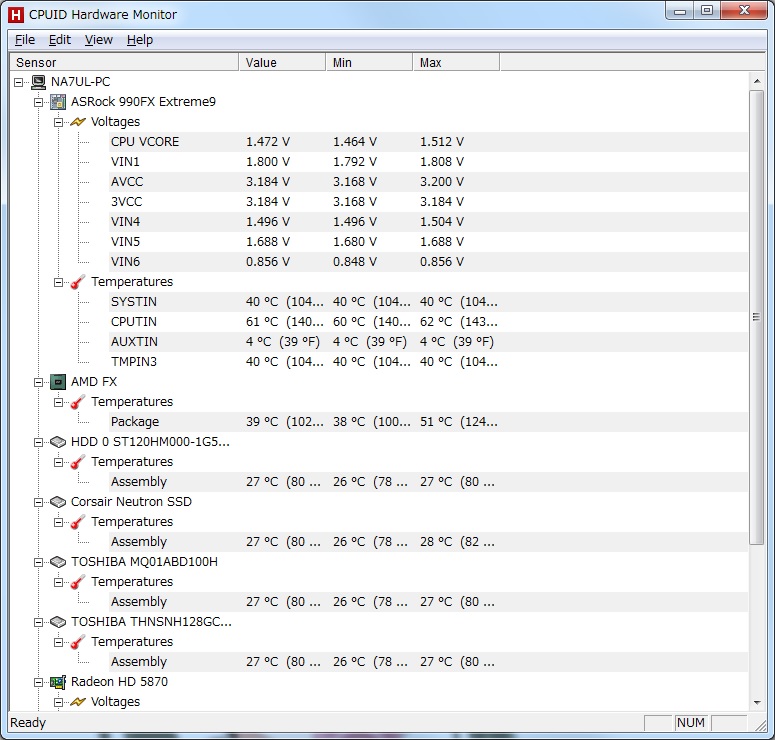Collapse the HDD 0 ST120HM000 node
This screenshot has height=740, width=775.
[39, 442]
